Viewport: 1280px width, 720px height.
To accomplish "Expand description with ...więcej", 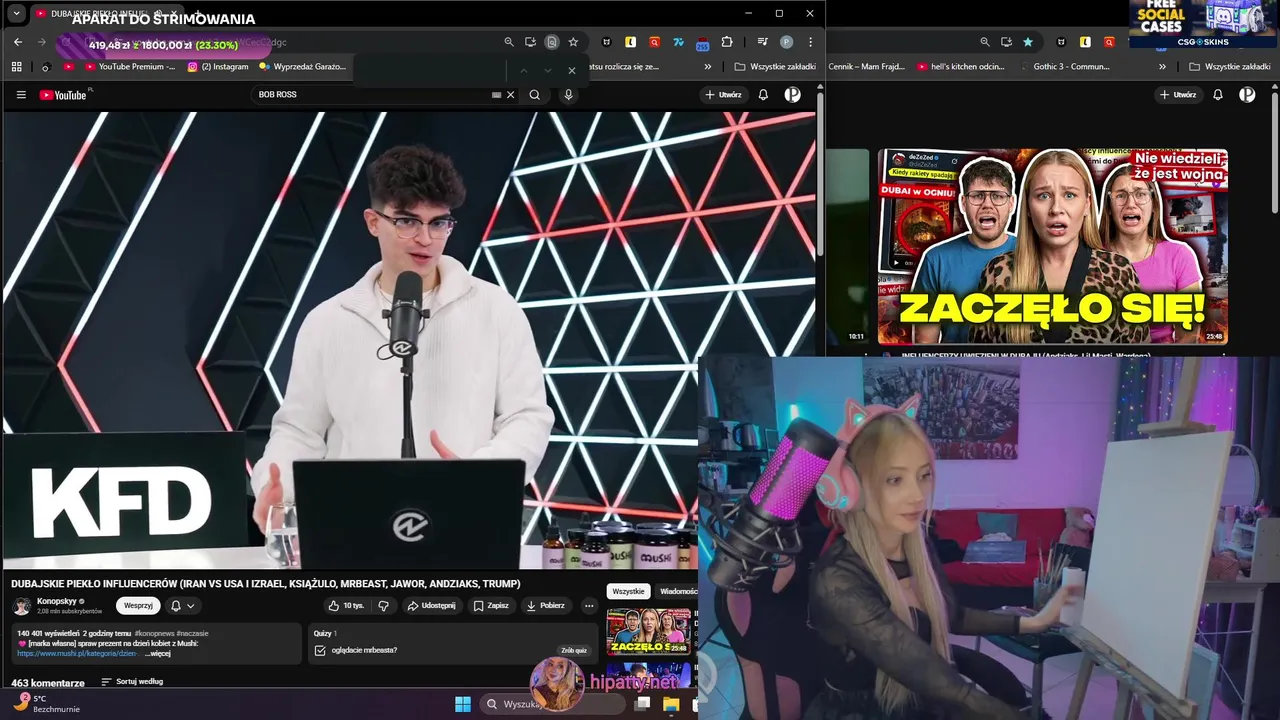I will (158, 653).
